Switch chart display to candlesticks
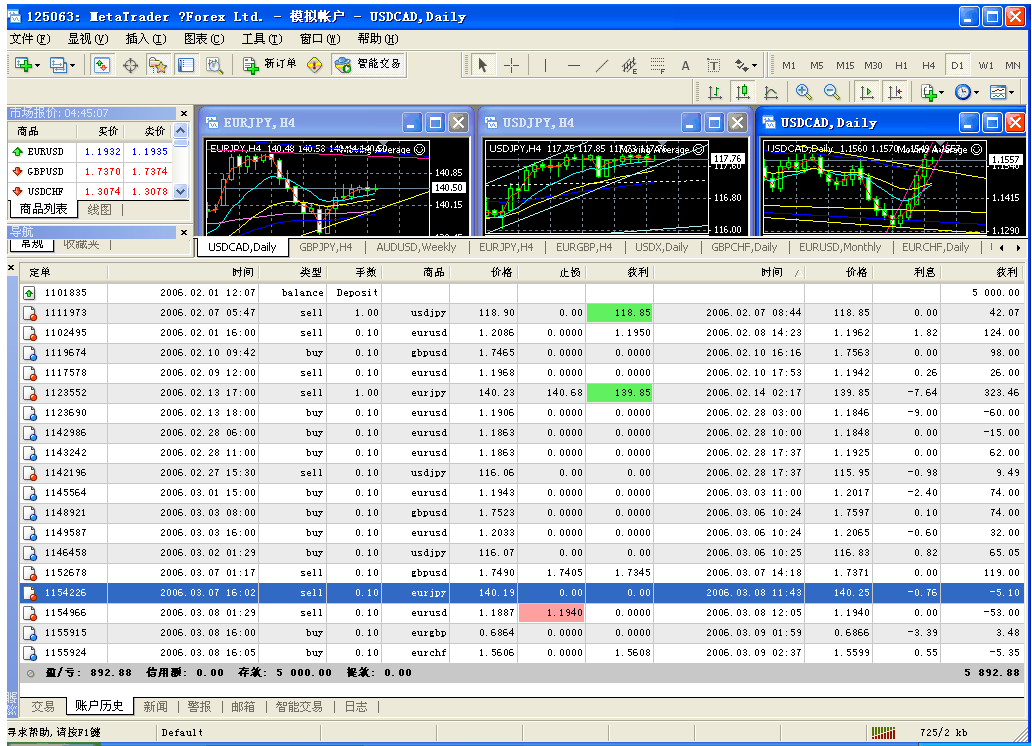The height and width of the screenshot is (746, 1032). coord(743,92)
